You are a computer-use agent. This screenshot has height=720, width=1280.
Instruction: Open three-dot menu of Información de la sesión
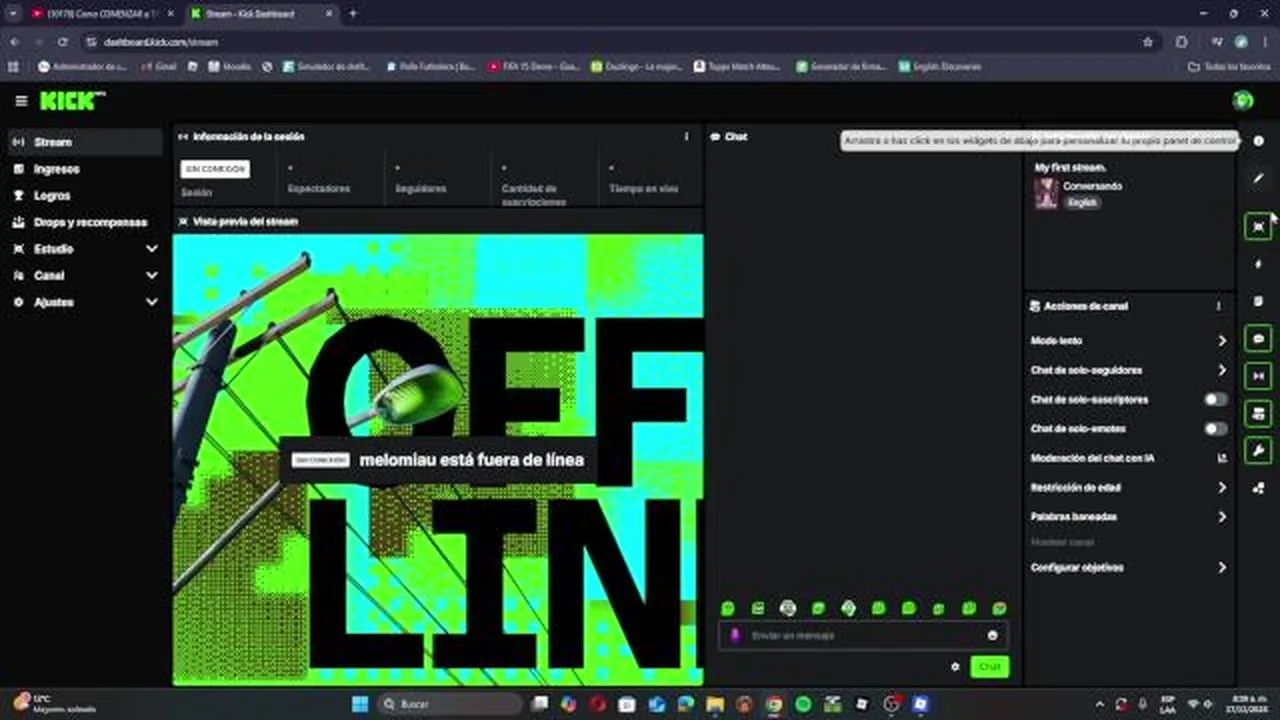[686, 136]
